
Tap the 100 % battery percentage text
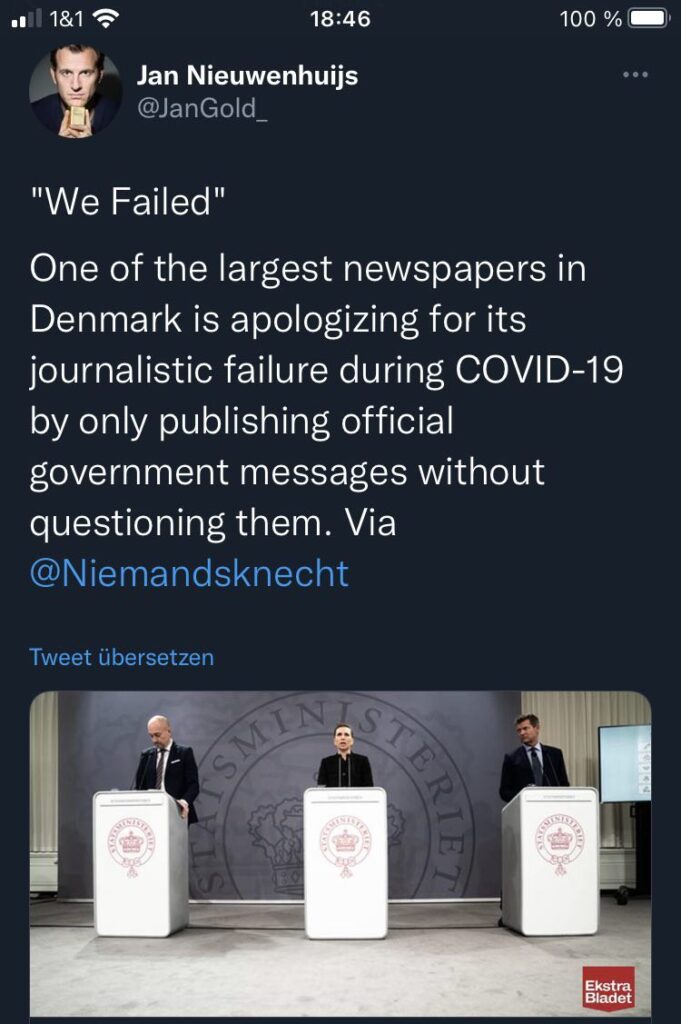[x=591, y=19]
